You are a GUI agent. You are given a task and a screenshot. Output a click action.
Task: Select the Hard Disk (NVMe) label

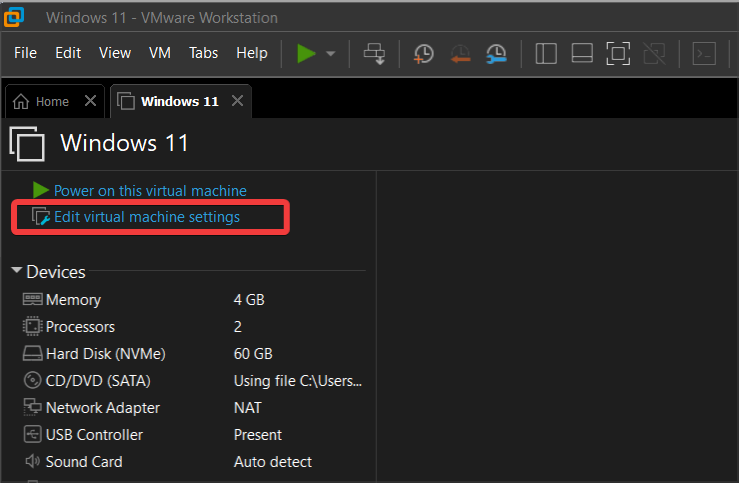click(x=106, y=354)
